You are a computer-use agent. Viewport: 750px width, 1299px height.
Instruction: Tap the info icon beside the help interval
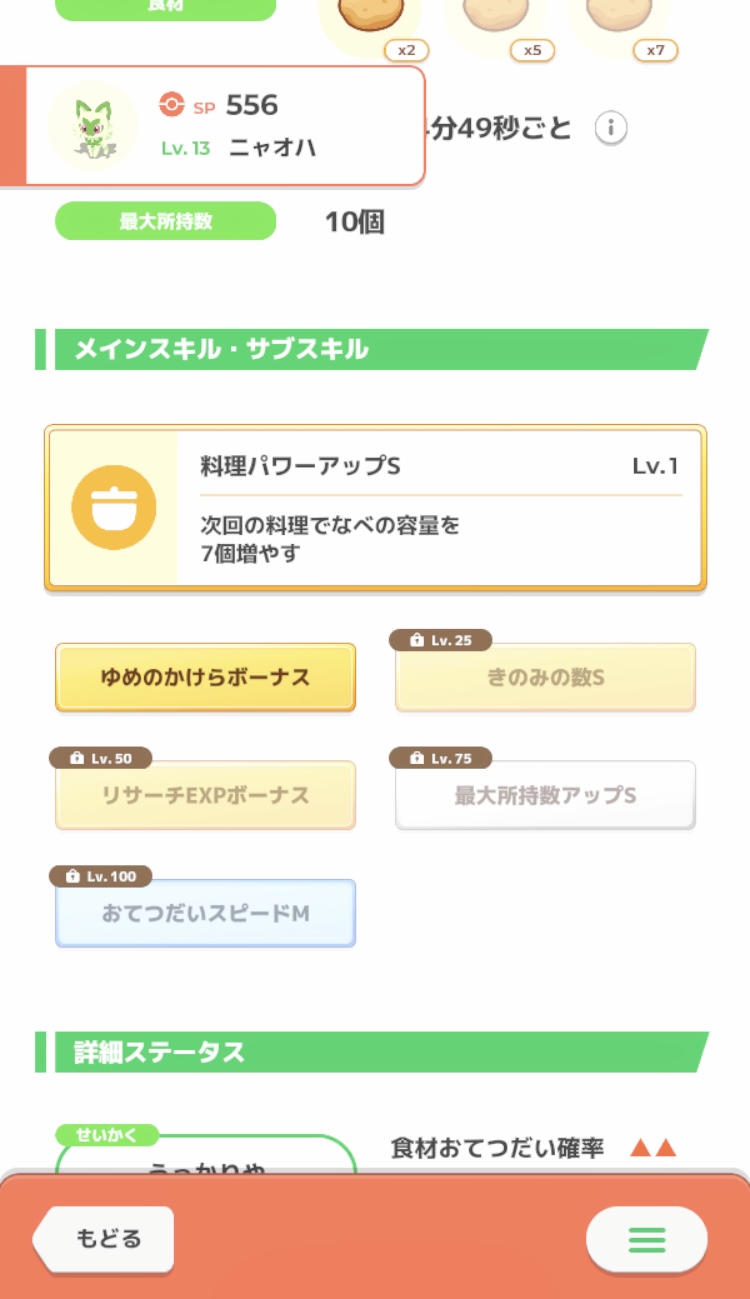coord(611,128)
